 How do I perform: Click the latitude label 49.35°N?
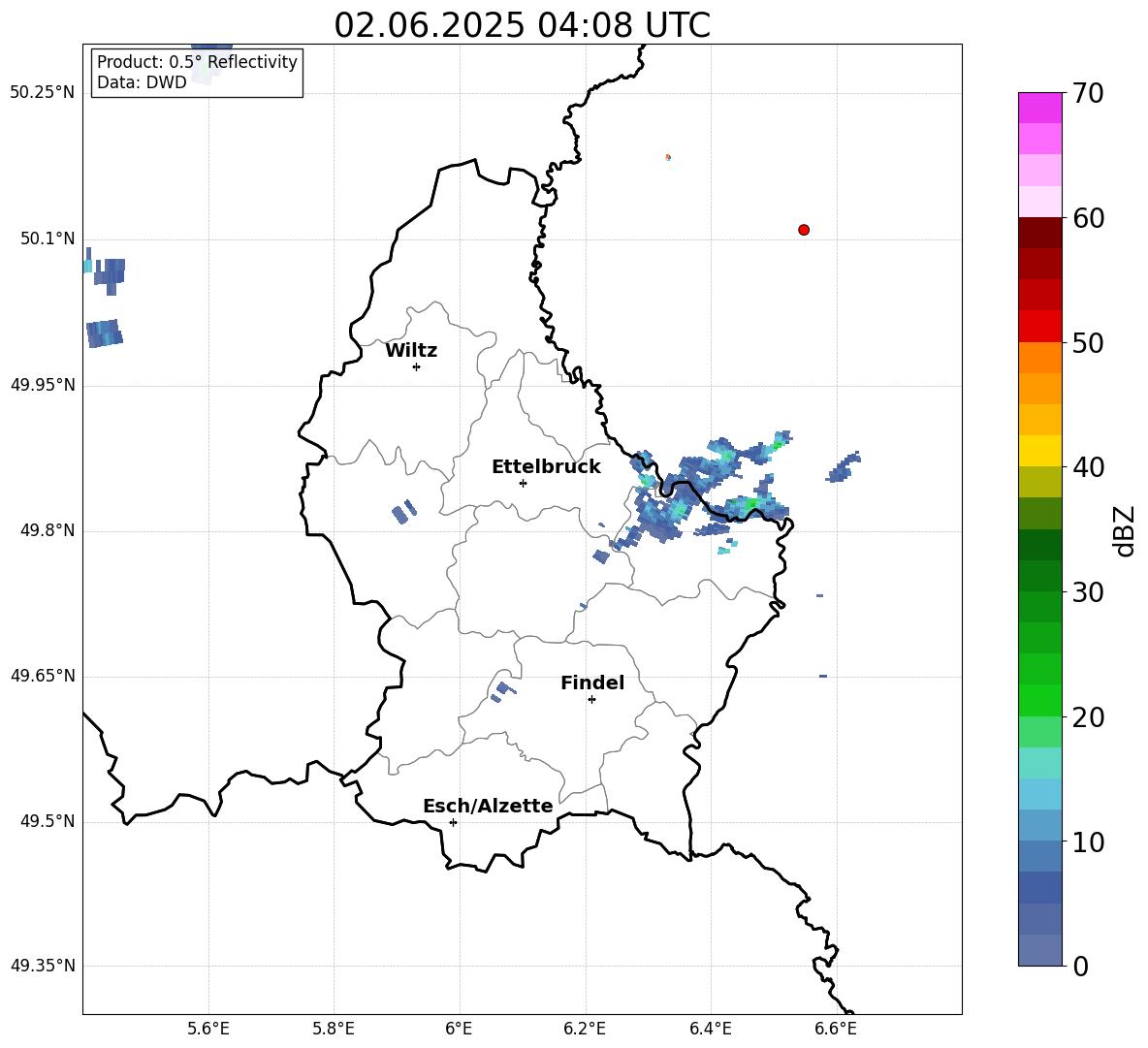(x=42, y=966)
